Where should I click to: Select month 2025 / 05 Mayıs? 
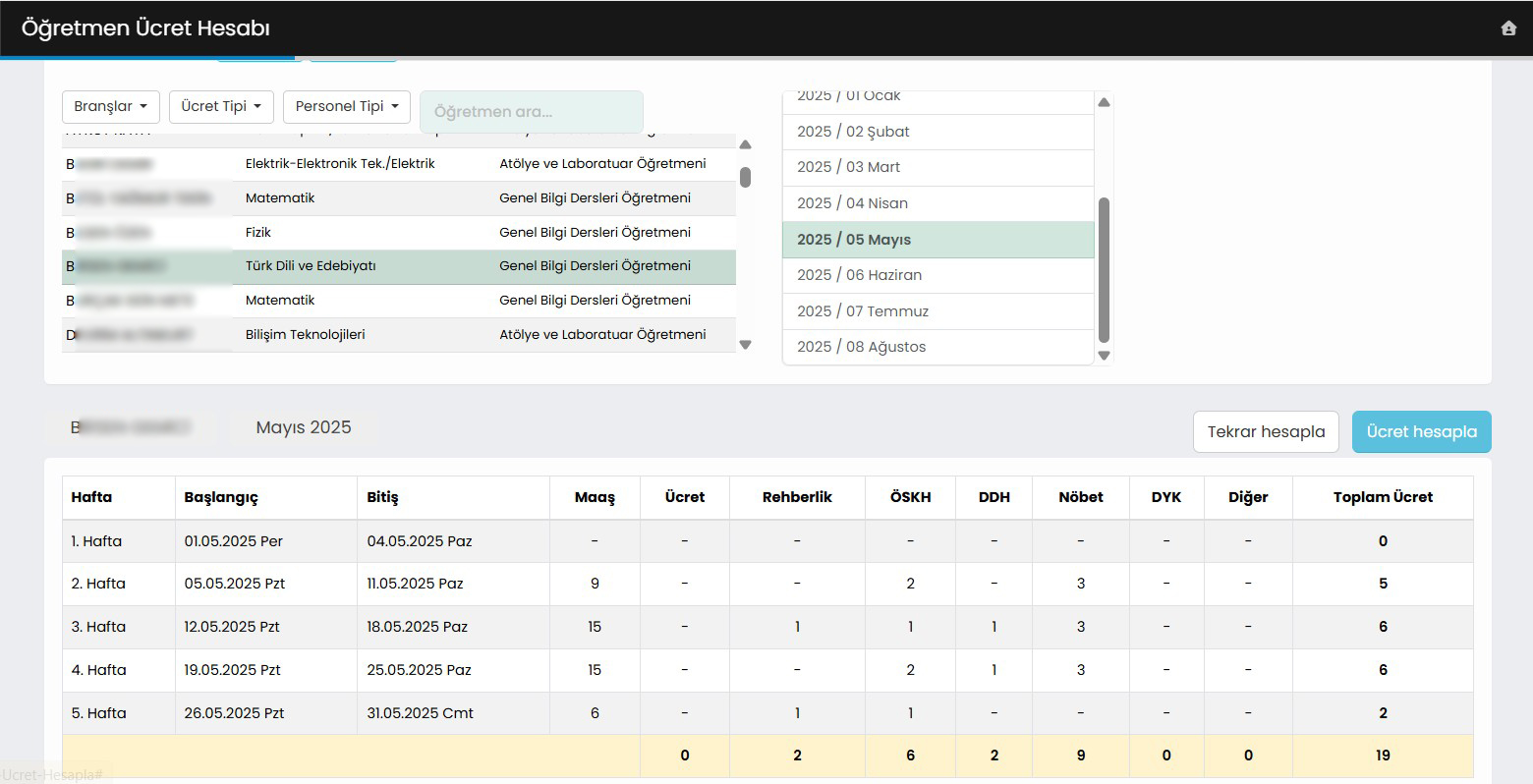pyautogui.click(x=937, y=240)
